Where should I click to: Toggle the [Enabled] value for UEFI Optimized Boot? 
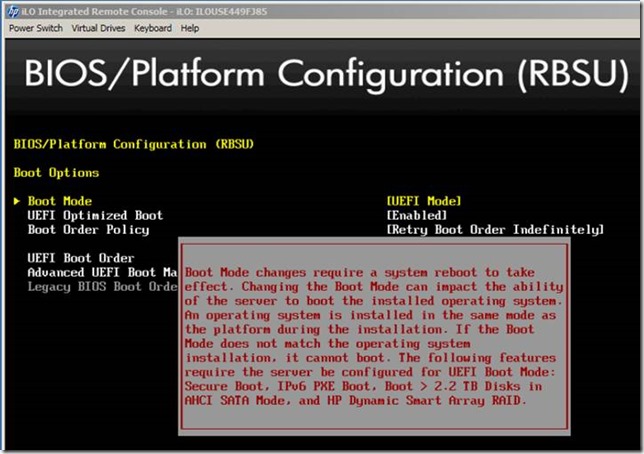(x=416, y=216)
